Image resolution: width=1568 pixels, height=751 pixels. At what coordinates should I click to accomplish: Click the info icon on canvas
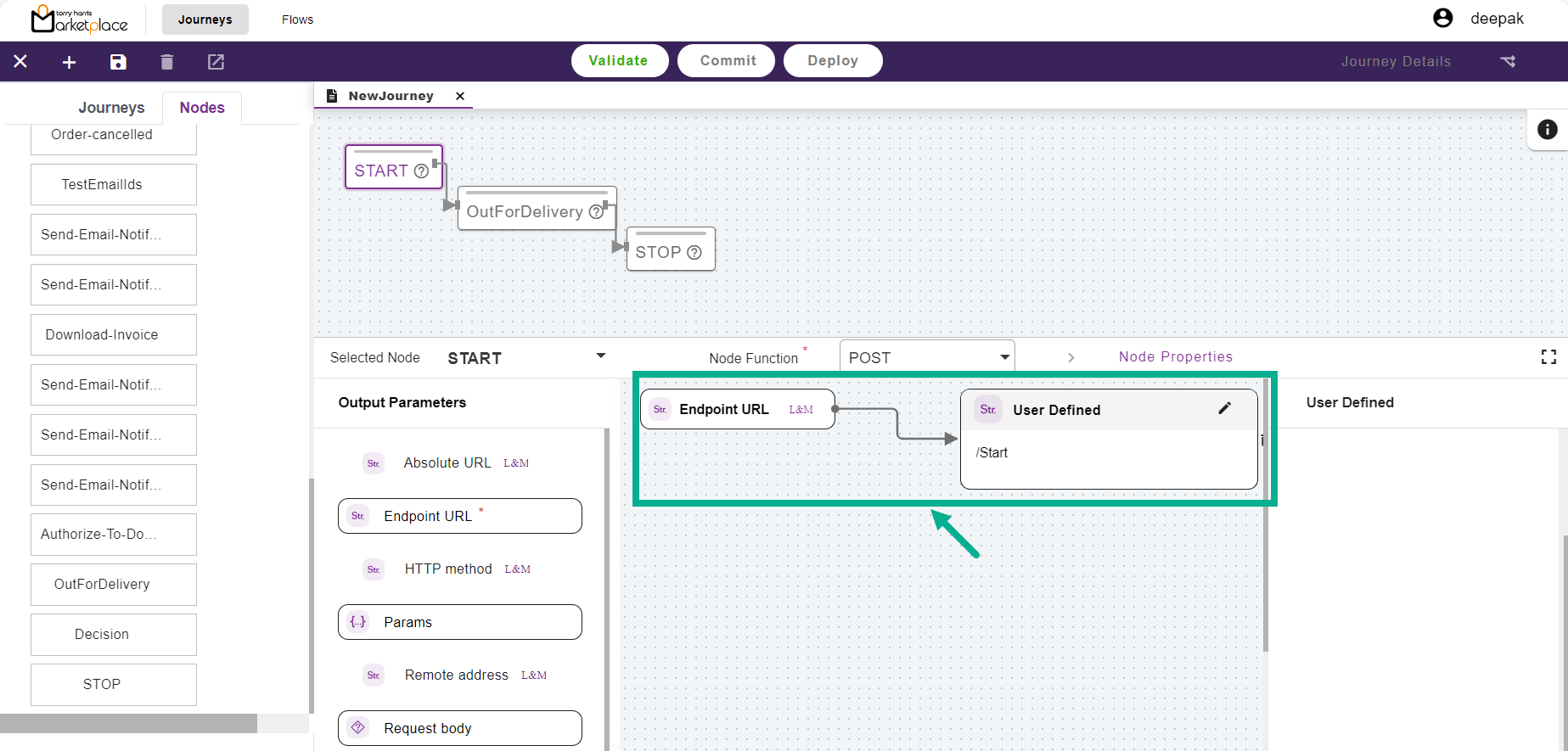(x=1547, y=129)
